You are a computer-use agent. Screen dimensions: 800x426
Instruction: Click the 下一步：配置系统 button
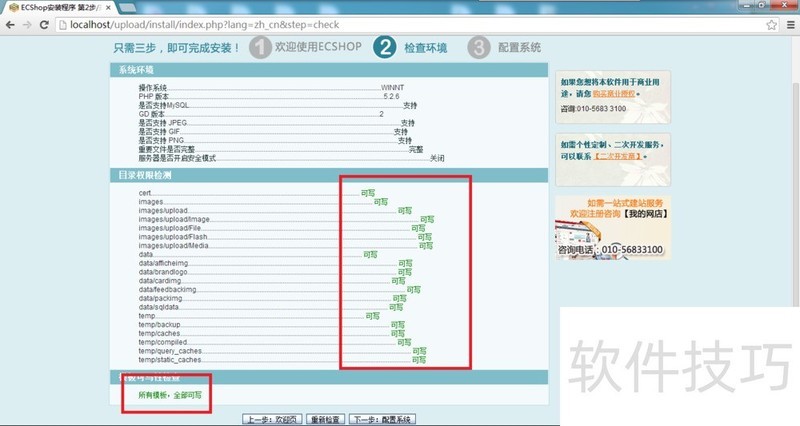pyautogui.click(x=383, y=419)
